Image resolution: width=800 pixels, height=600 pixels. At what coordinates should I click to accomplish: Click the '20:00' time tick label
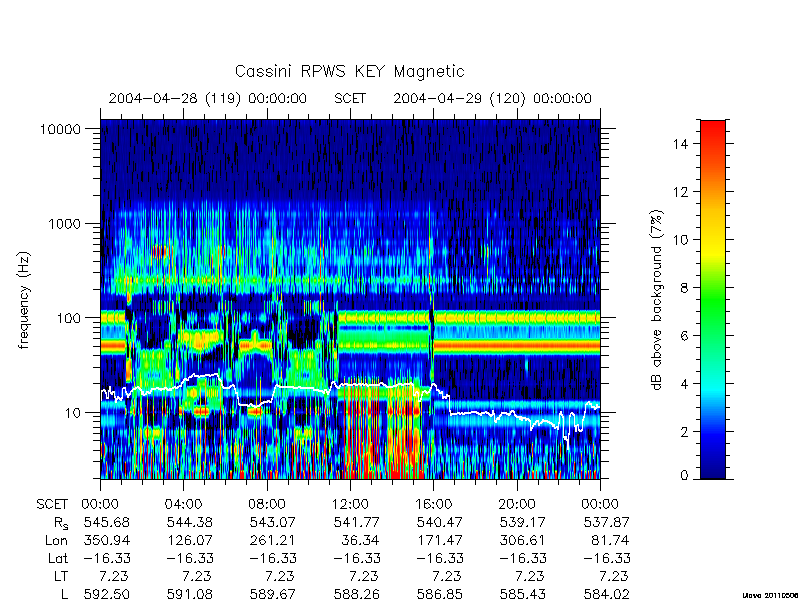pyautogui.click(x=517, y=505)
